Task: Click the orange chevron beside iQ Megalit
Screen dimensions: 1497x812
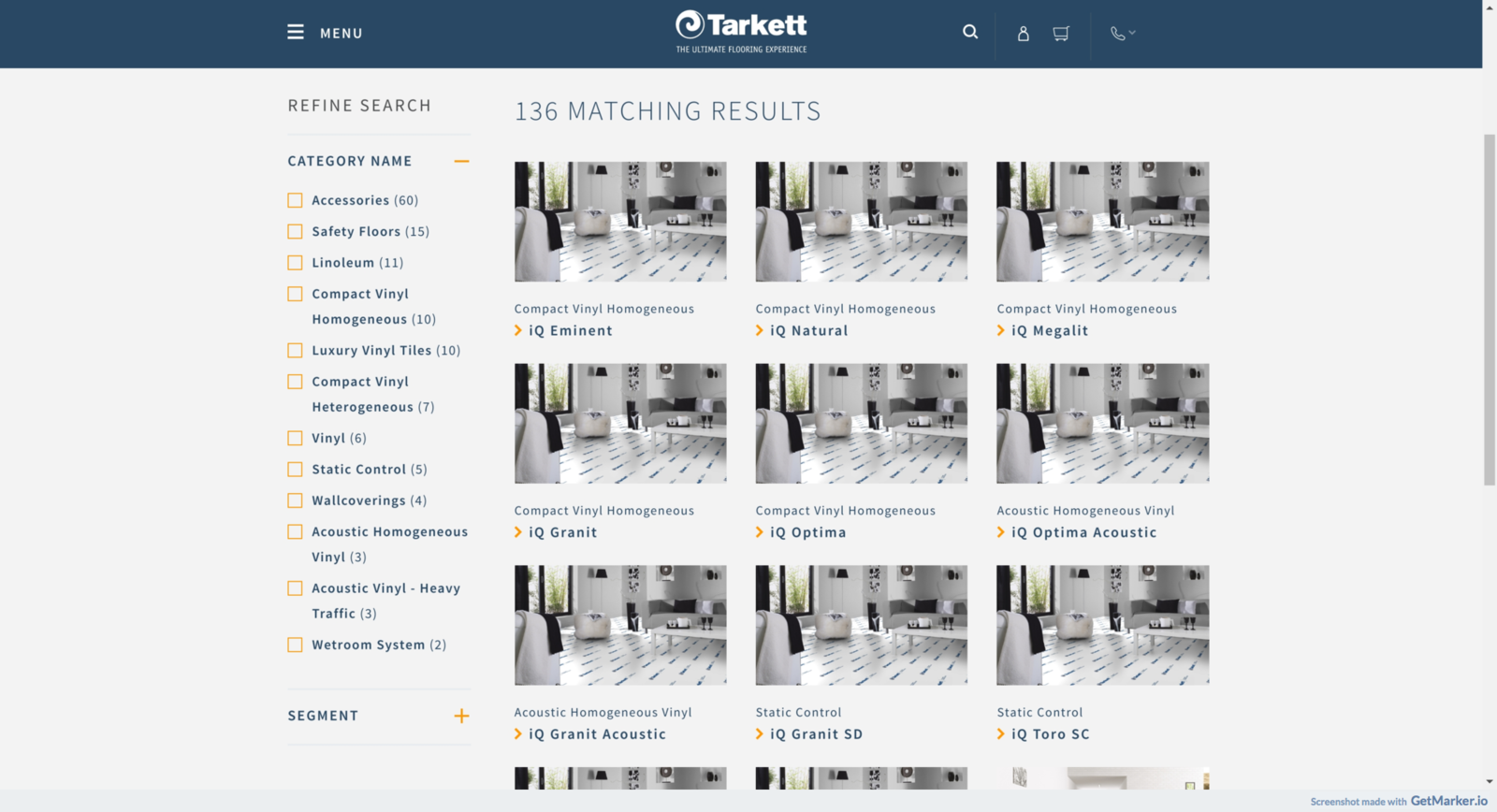Action: point(1001,330)
